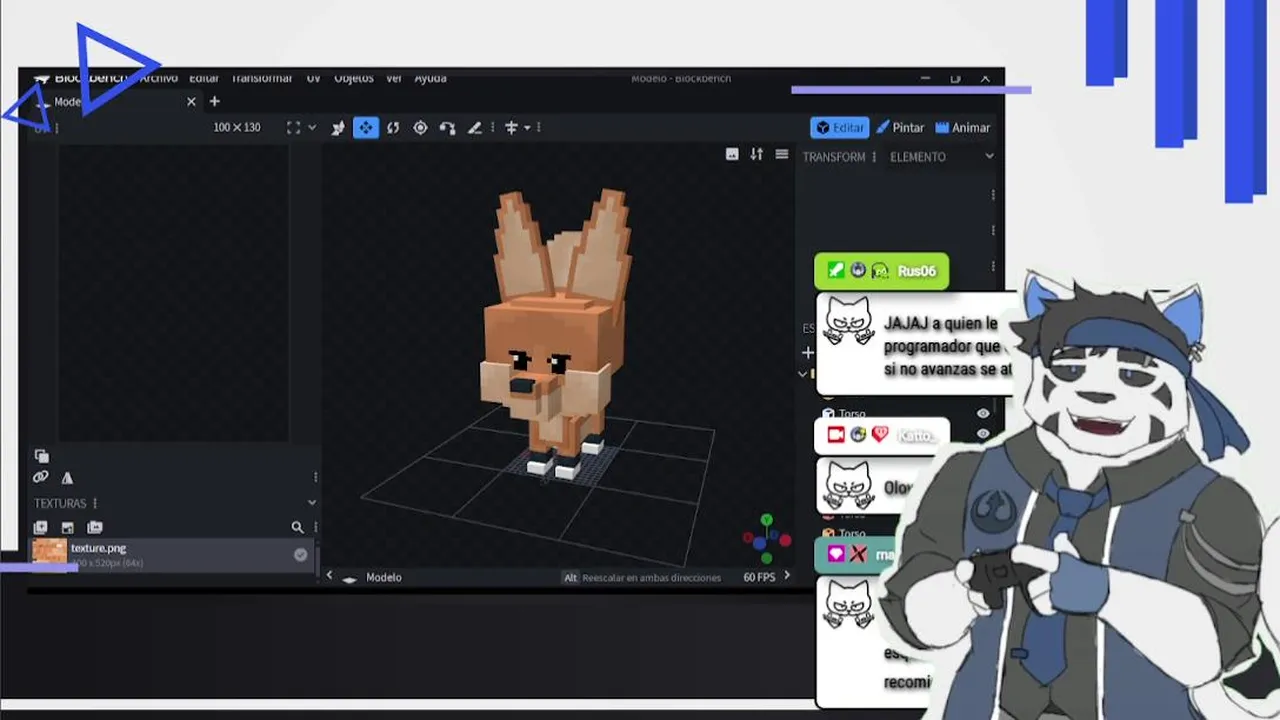Search textures with magnifier icon
1280x720 pixels.
[297, 527]
